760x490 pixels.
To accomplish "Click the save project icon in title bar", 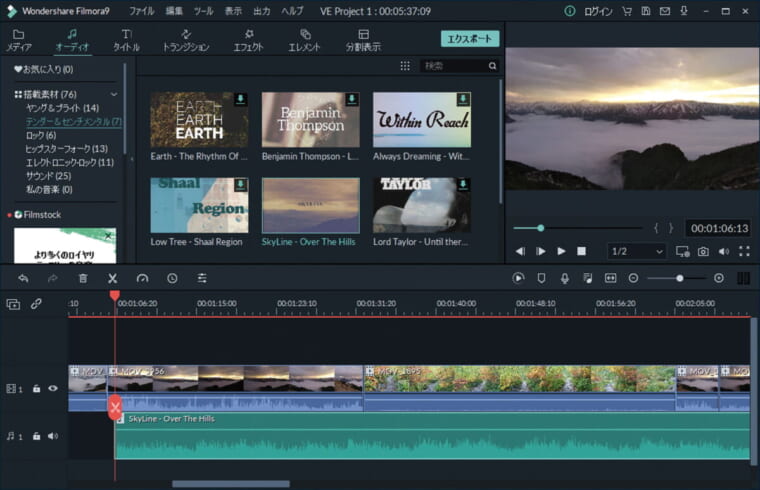I will coord(646,11).
